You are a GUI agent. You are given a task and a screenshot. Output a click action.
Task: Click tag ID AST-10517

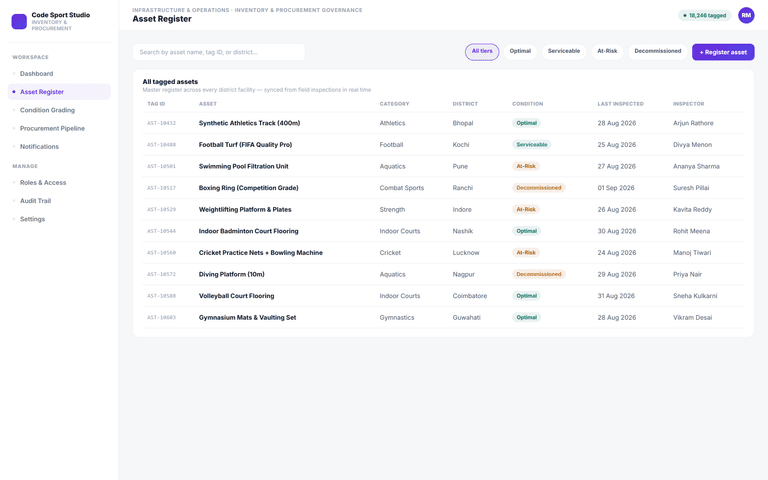162,188
